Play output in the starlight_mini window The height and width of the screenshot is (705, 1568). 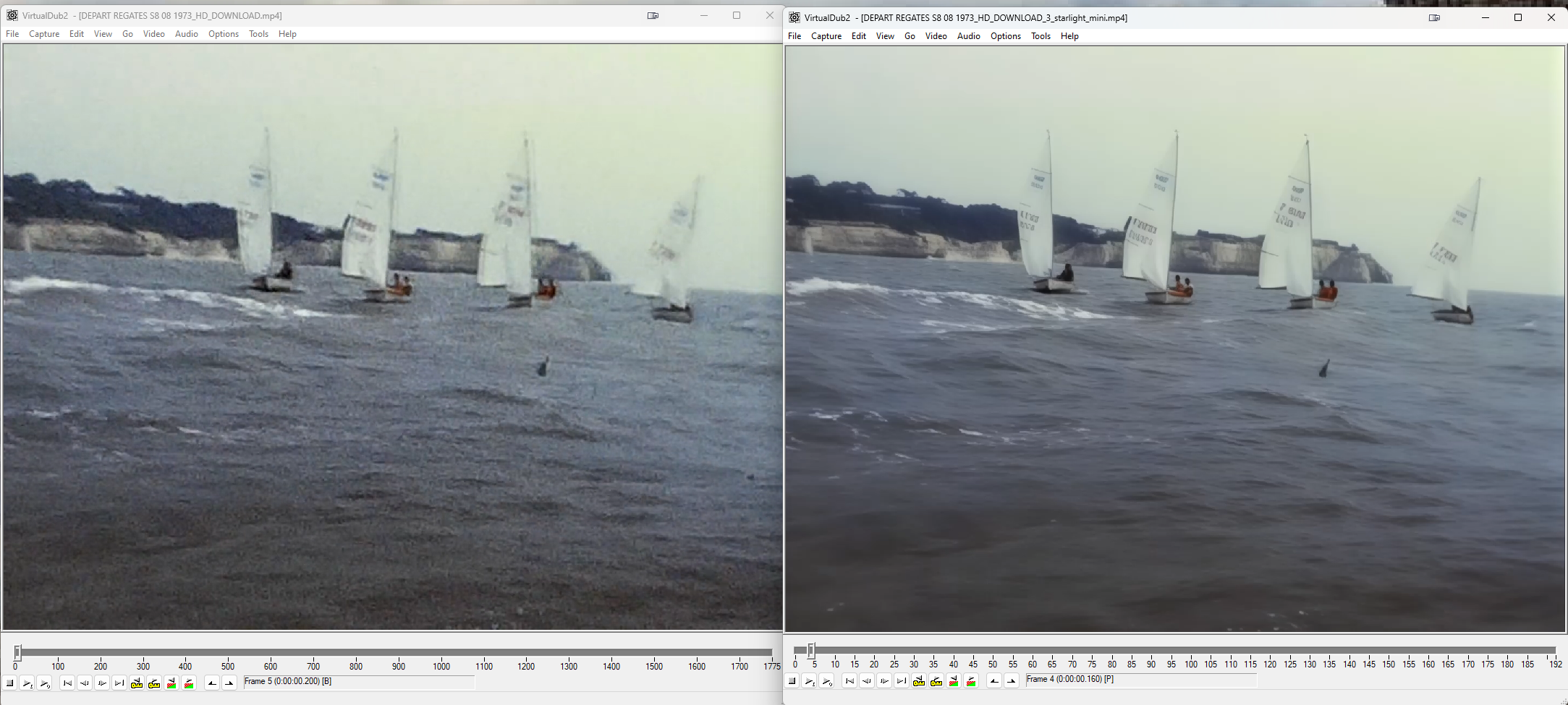coord(827,681)
